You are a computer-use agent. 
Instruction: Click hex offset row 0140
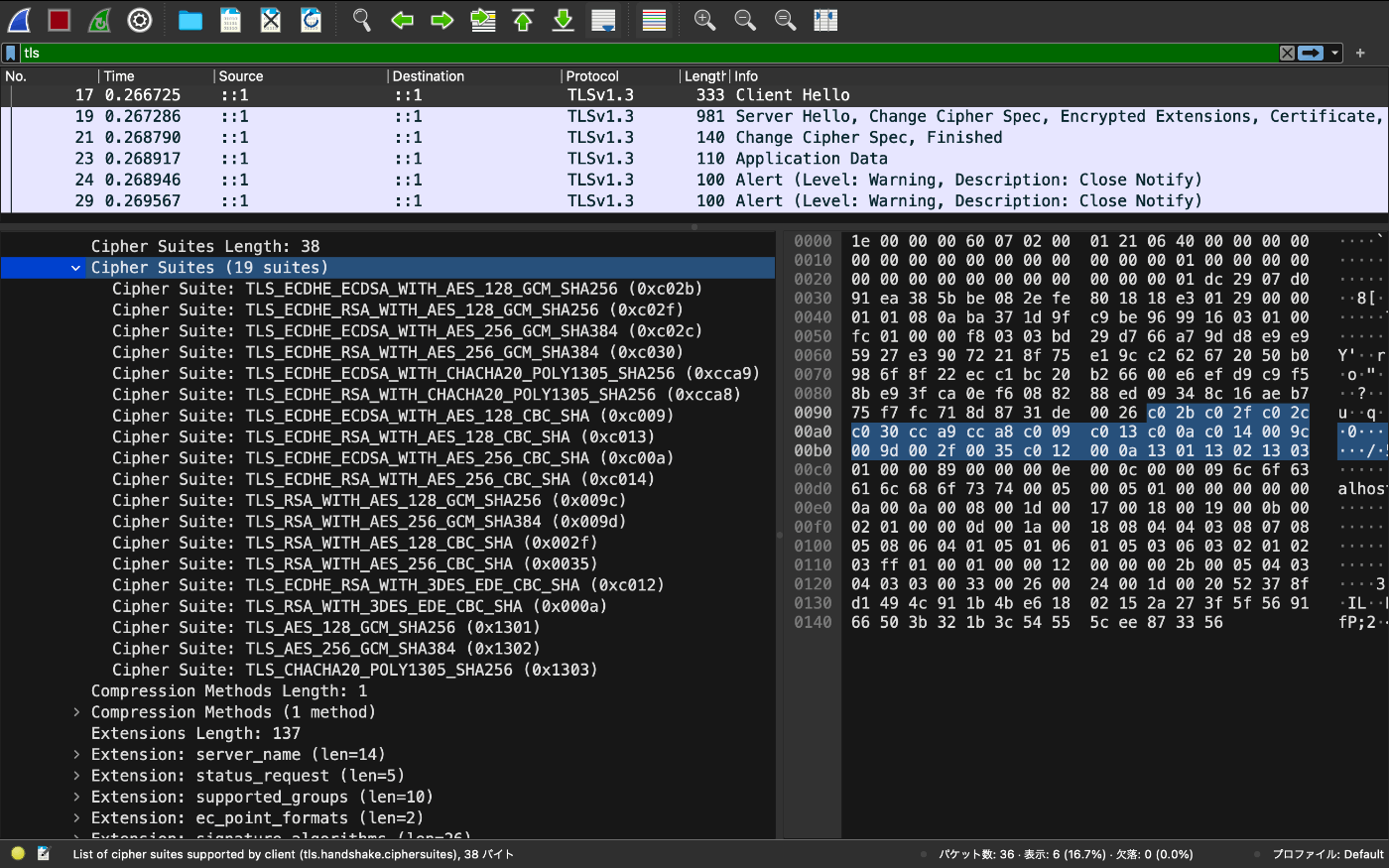[x=813, y=622]
